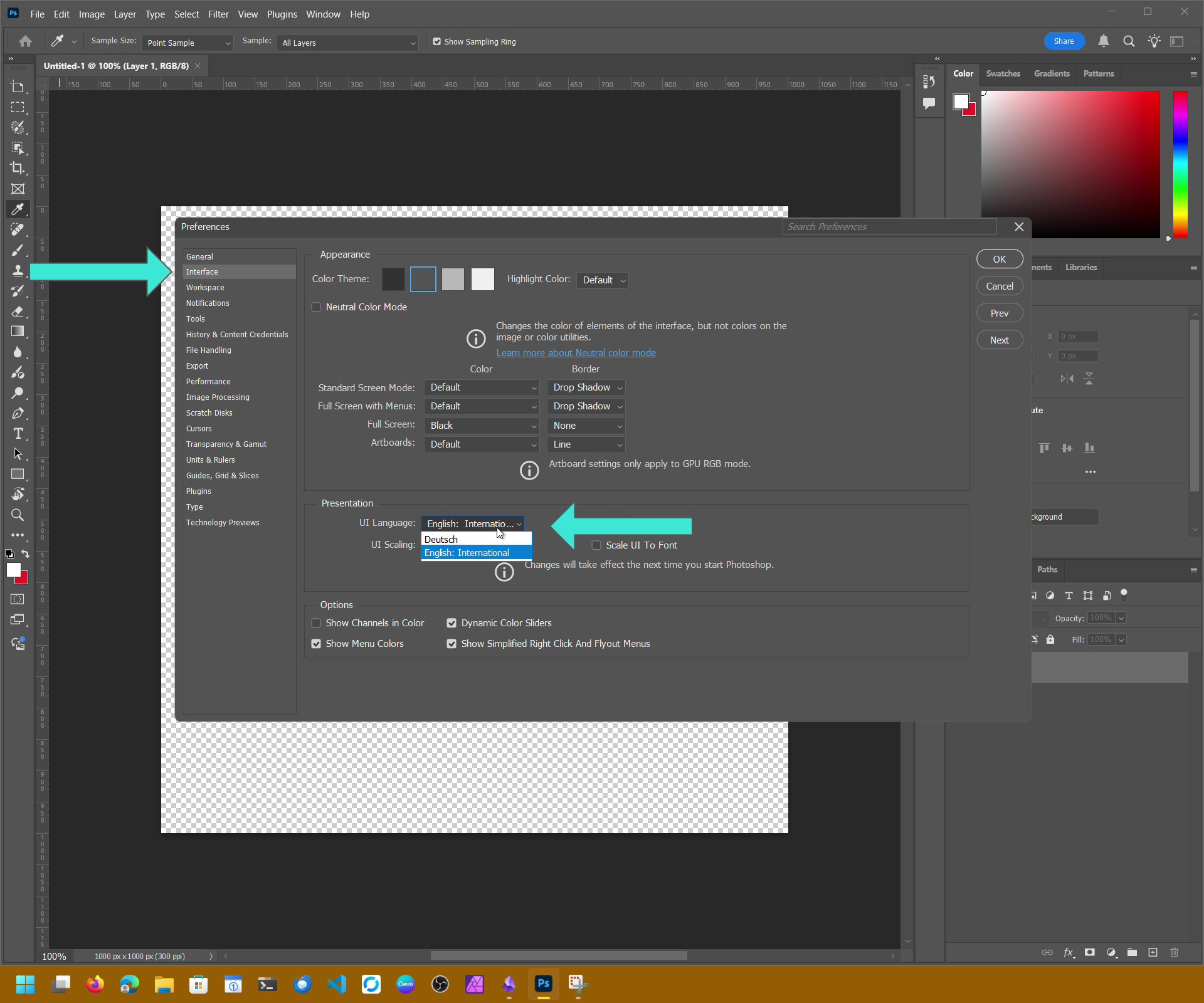Open Full Screen with Menus color dropdown
This screenshot has height=1003, width=1204.
(482, 406)
